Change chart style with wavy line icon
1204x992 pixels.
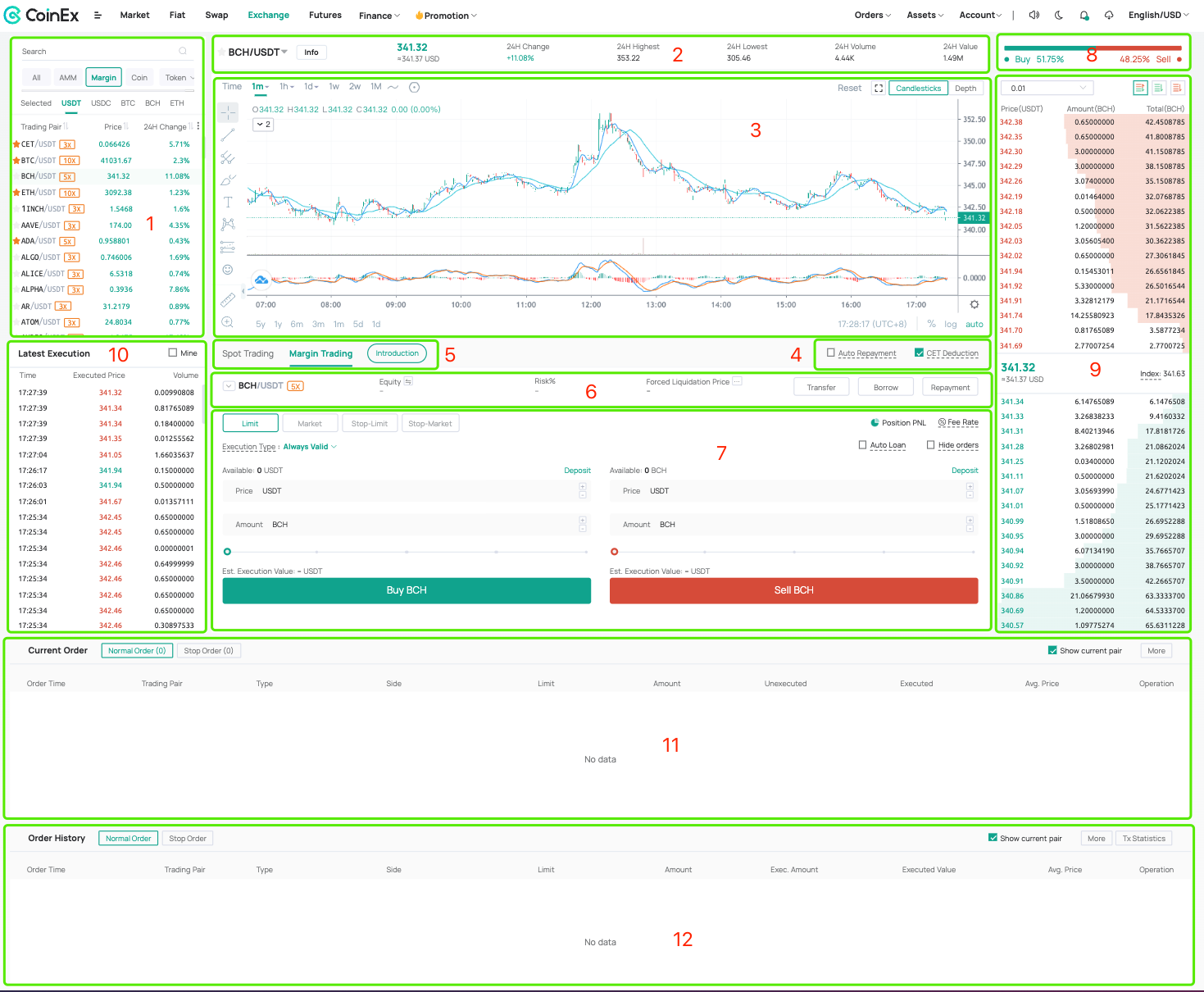coord(393,87)
